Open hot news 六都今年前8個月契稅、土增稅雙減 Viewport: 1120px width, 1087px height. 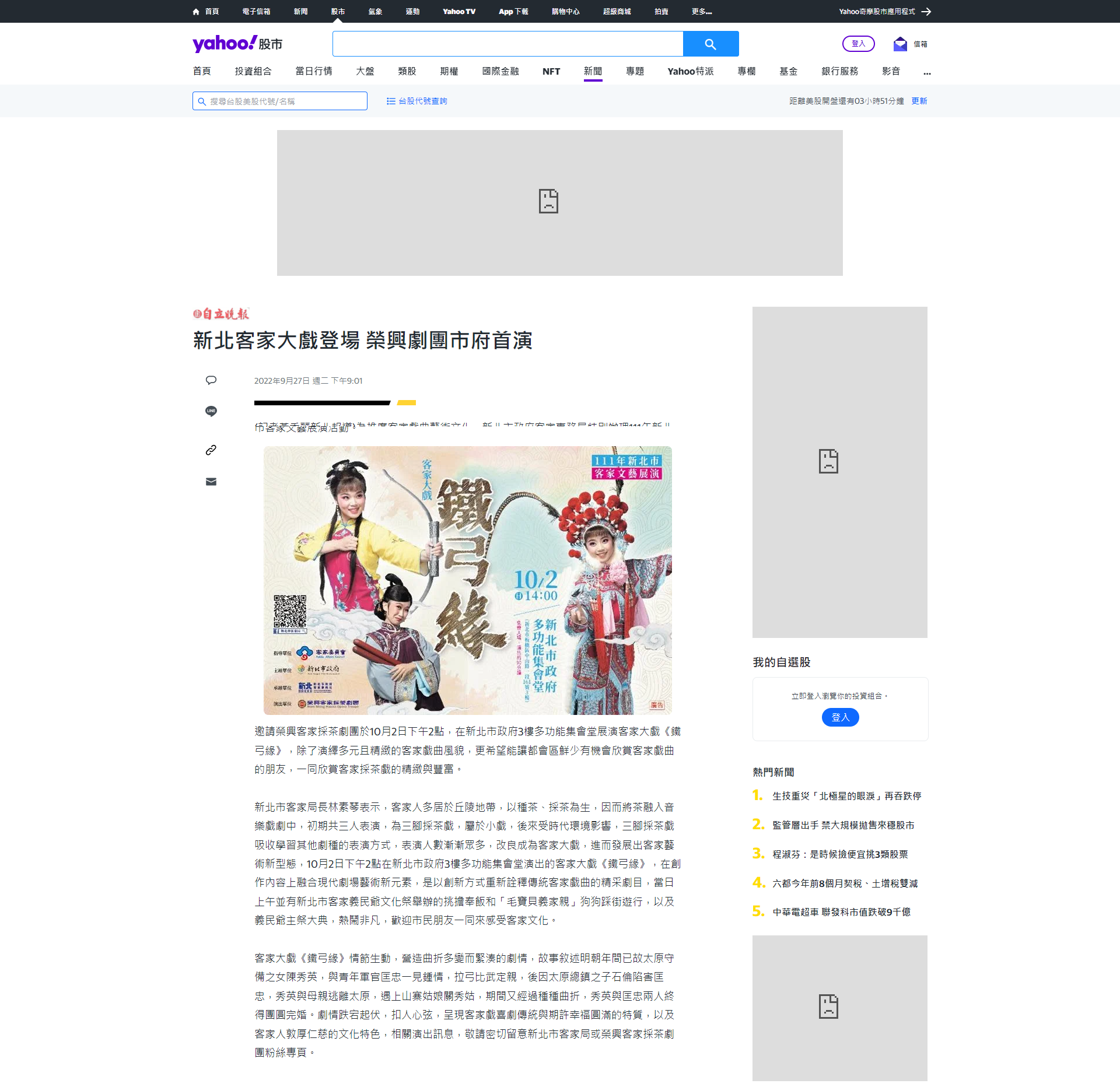845,883
